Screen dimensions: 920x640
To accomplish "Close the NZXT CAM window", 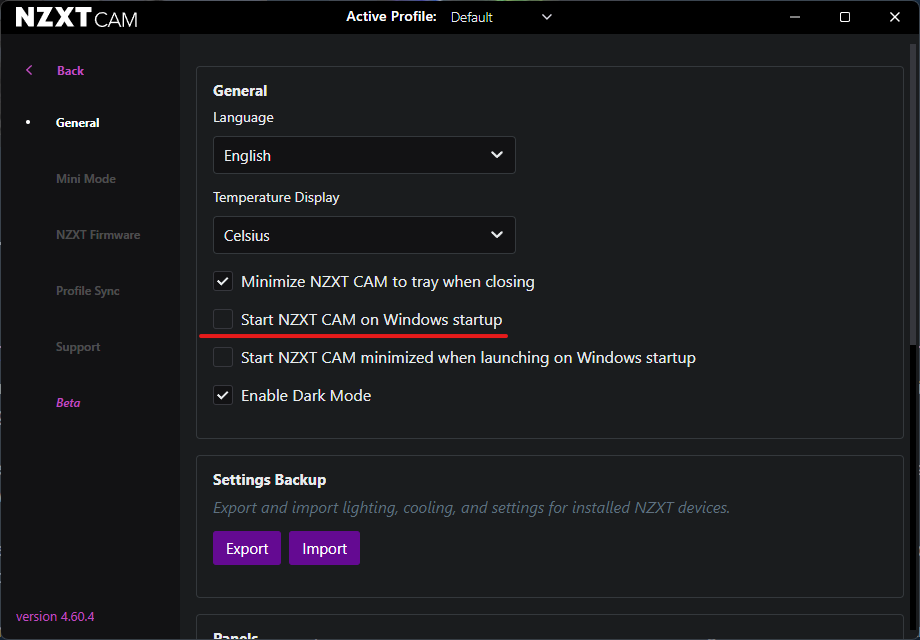I will pos(895,17).
